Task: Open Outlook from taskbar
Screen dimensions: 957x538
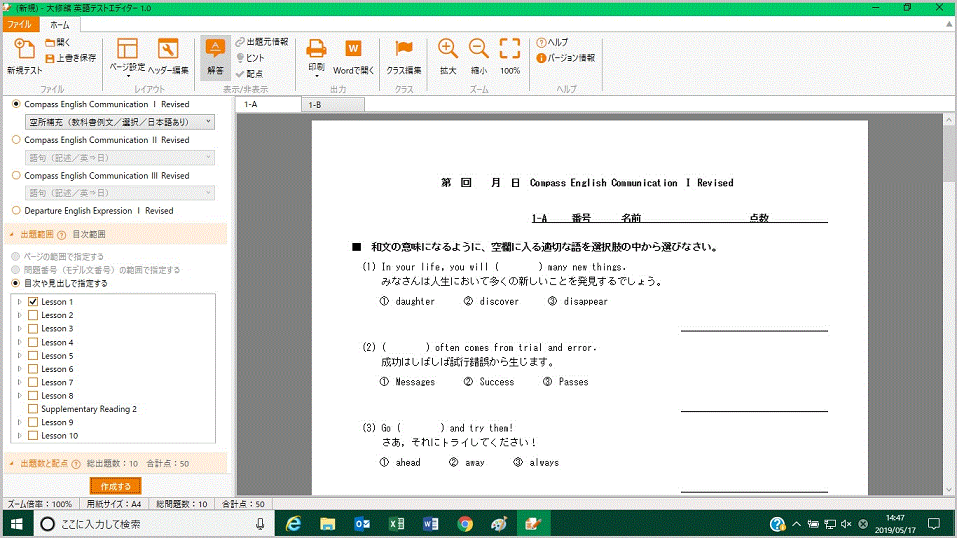Action: pos(362,524)
